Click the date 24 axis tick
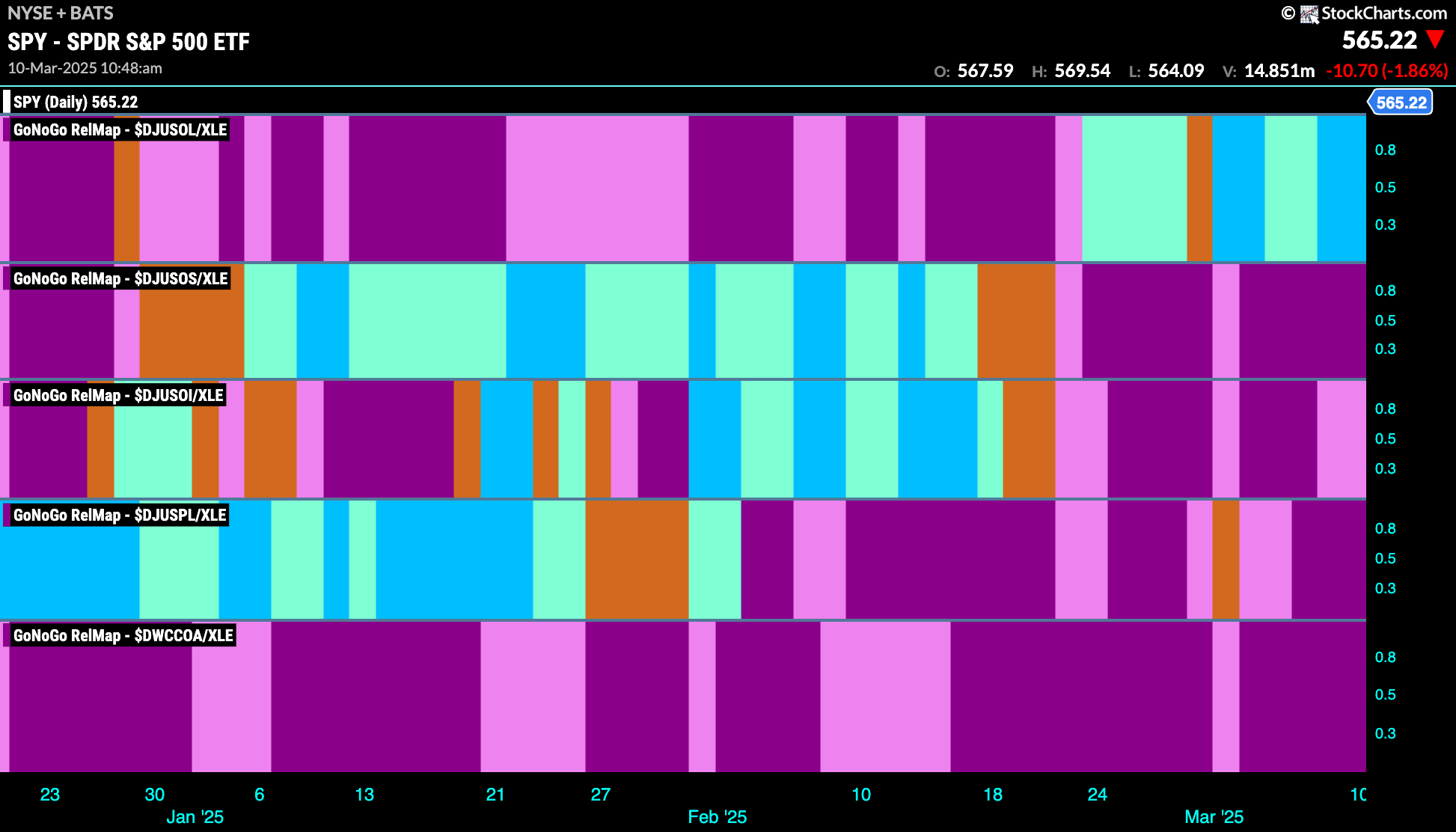Viewport: 1456px width, 832px height. pyautogui.click(x=1098, y=795)
